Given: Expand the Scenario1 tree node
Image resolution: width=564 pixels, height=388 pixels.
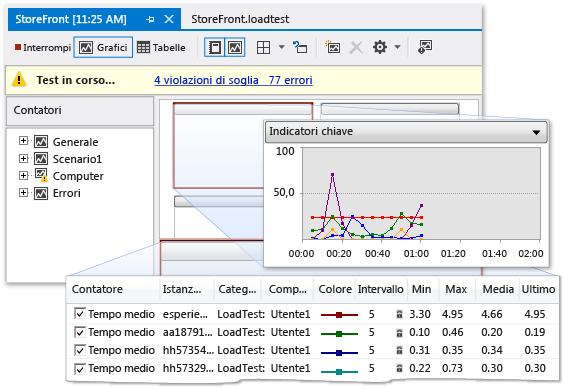Looking at the screenshot, I should (x=23, y=158).
